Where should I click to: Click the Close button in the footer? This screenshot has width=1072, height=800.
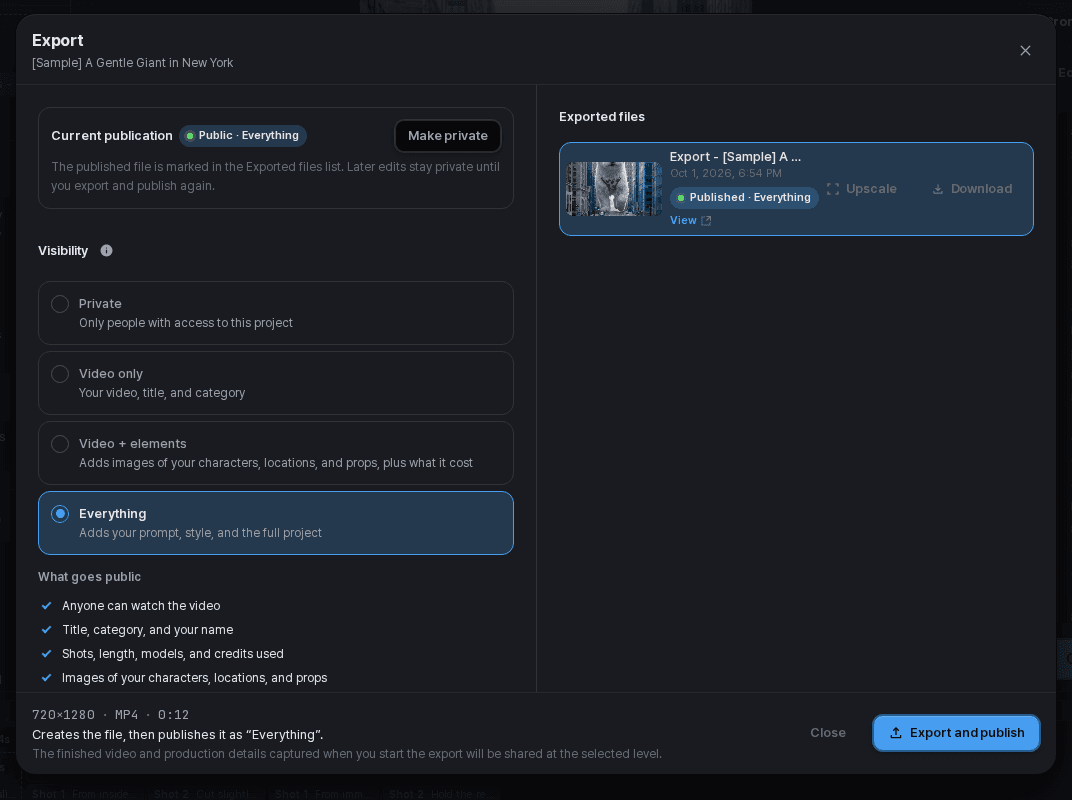[828, 733]
